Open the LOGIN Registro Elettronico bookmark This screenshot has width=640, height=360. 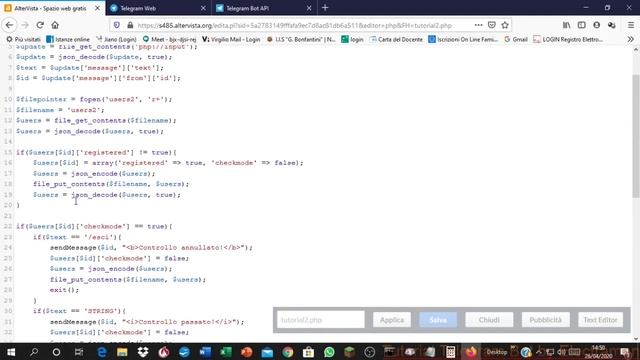[568, 39]
